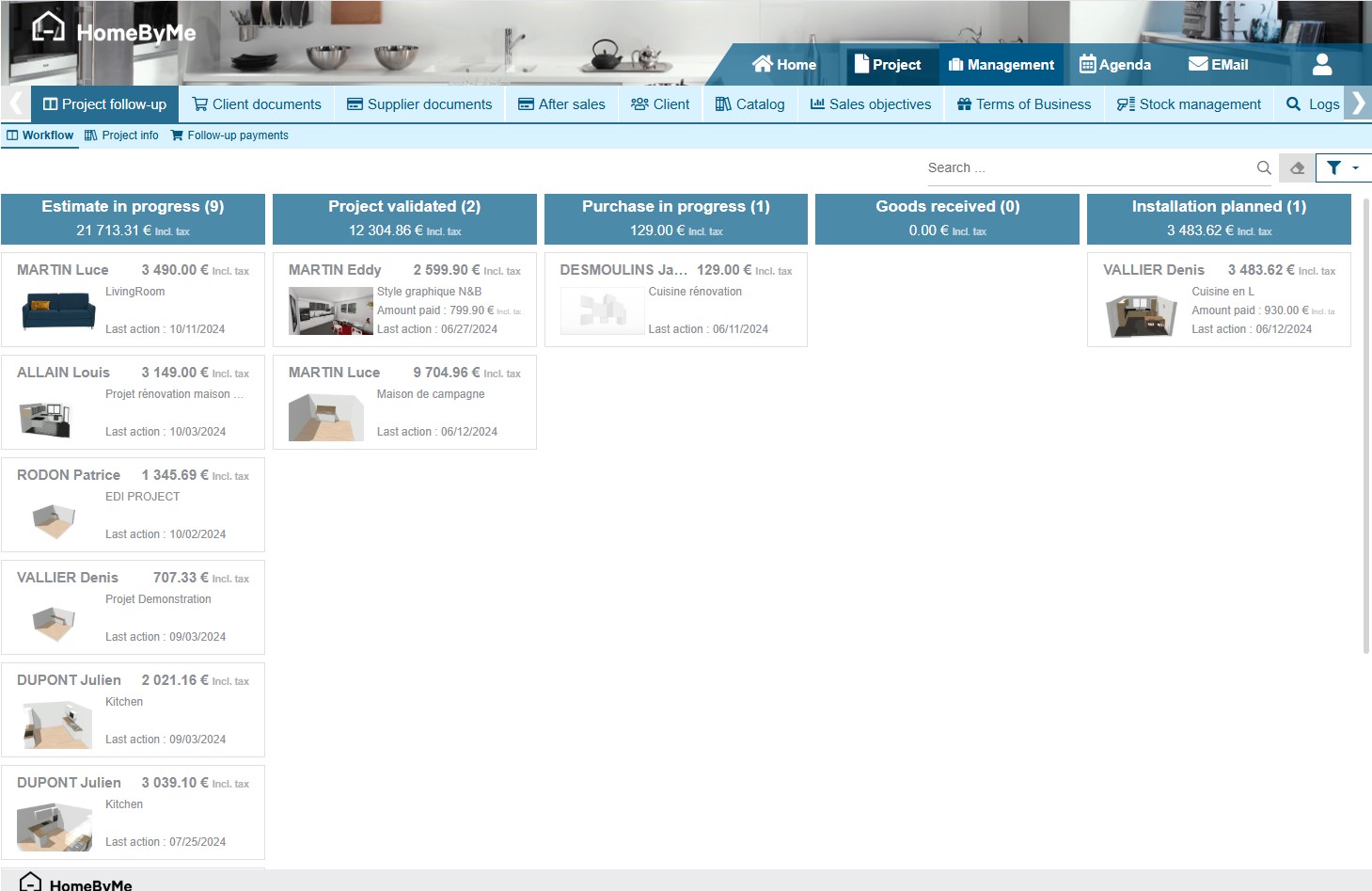
Task: Open MARTIN Eddy kitchen thumbnail
Action: (330, 310)
